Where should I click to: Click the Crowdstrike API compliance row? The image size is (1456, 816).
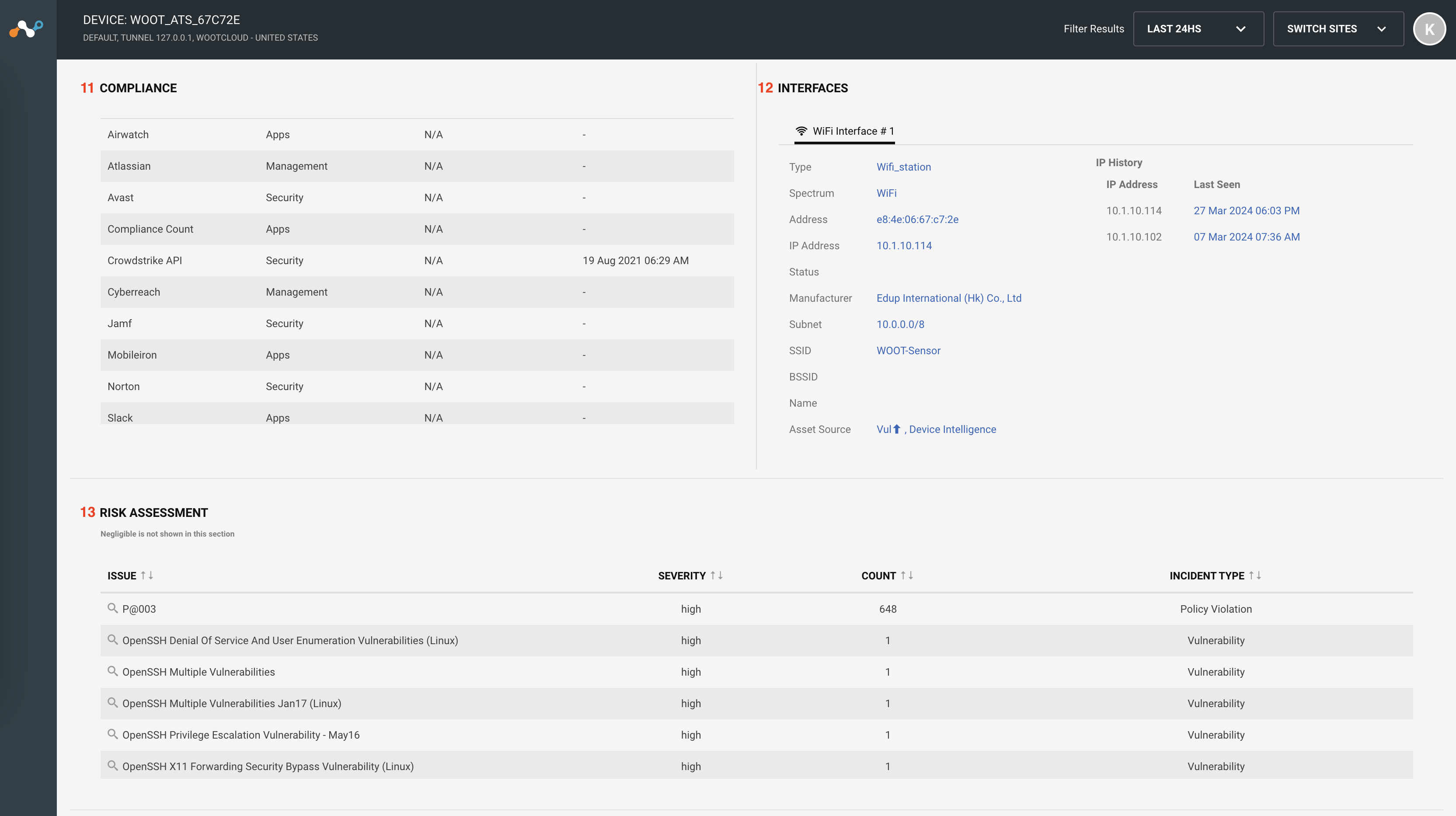coord(417,261)
